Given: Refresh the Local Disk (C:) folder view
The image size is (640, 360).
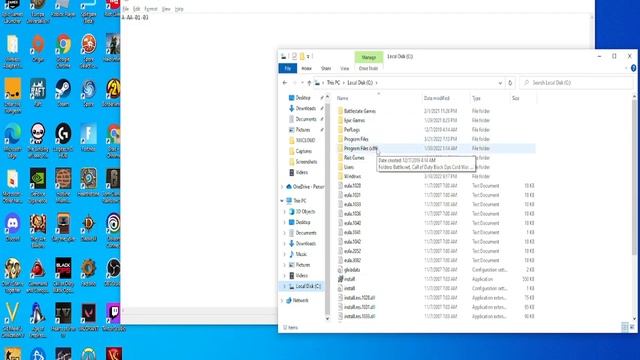Looking at the screenshot, I should click(510, 83).
